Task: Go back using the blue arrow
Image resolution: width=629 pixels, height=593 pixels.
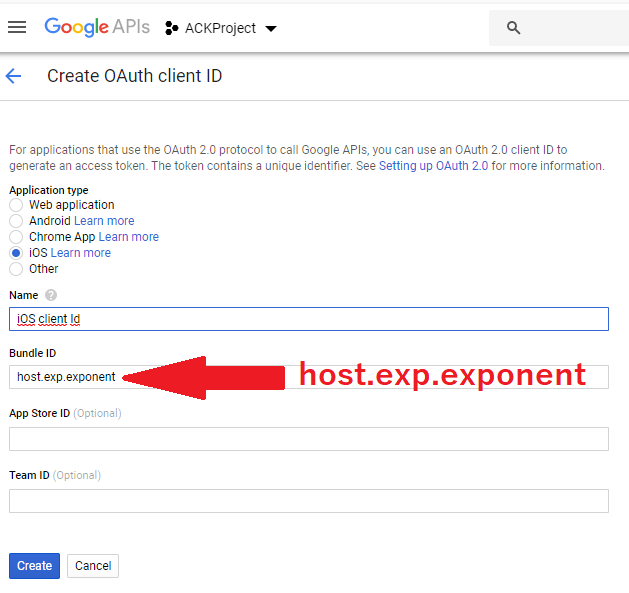Action: point(13,76)
